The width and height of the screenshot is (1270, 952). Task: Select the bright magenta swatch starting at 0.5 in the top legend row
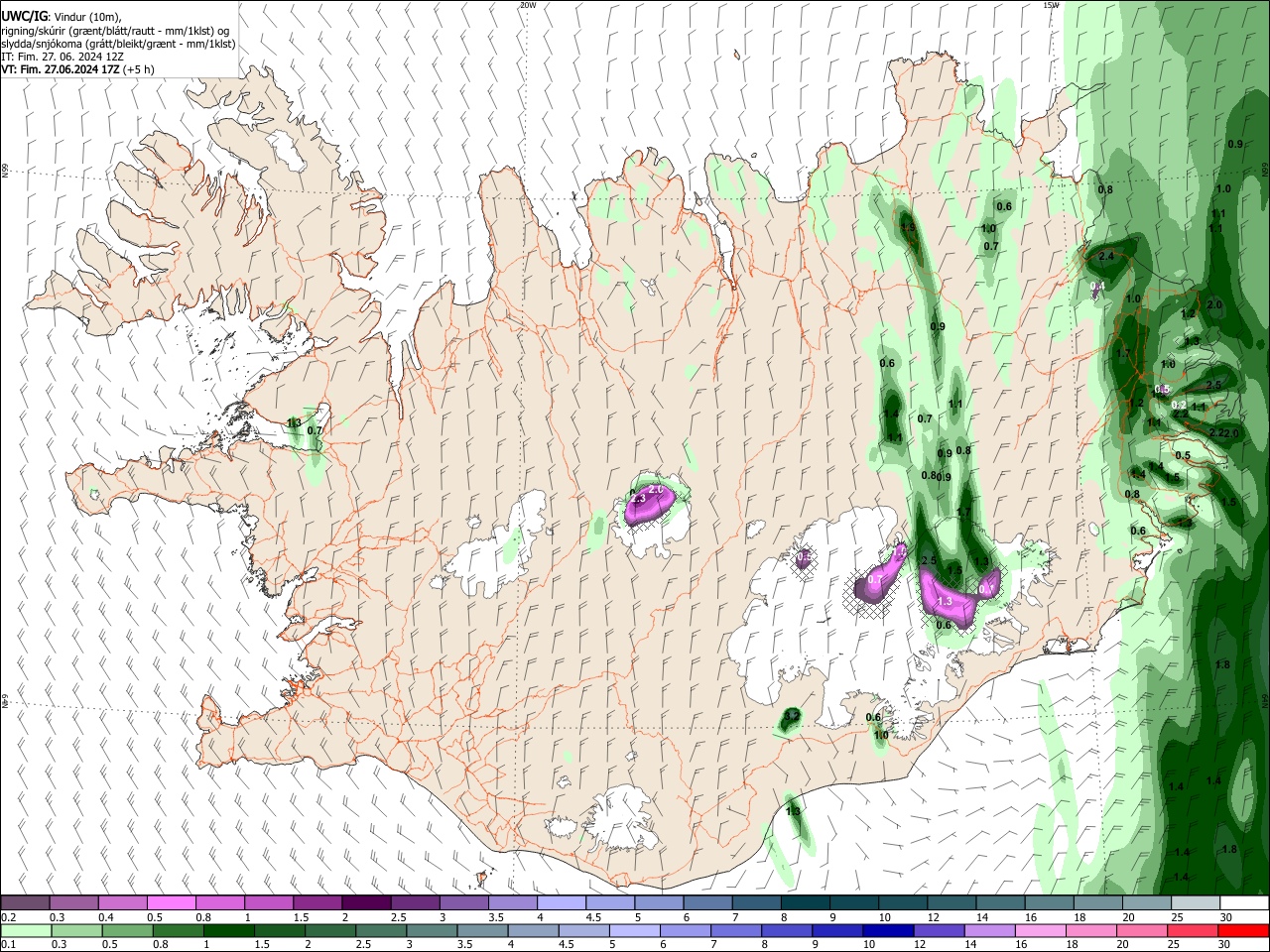coord(172,903)
